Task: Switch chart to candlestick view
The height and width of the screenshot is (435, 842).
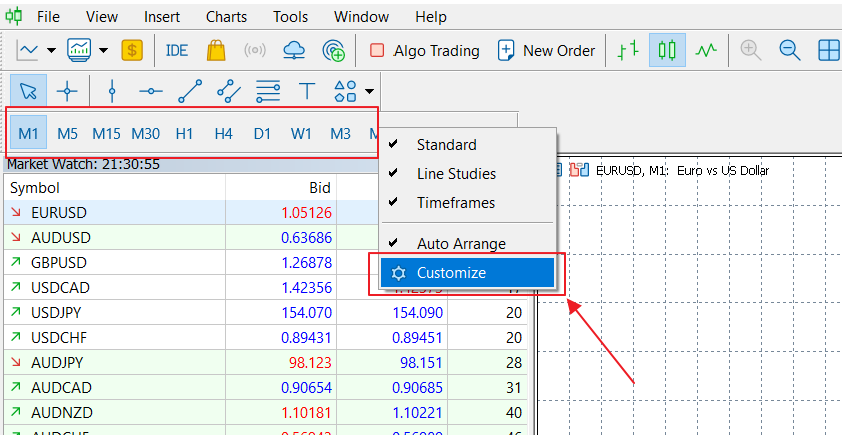Action: click(x=667, y=50)
